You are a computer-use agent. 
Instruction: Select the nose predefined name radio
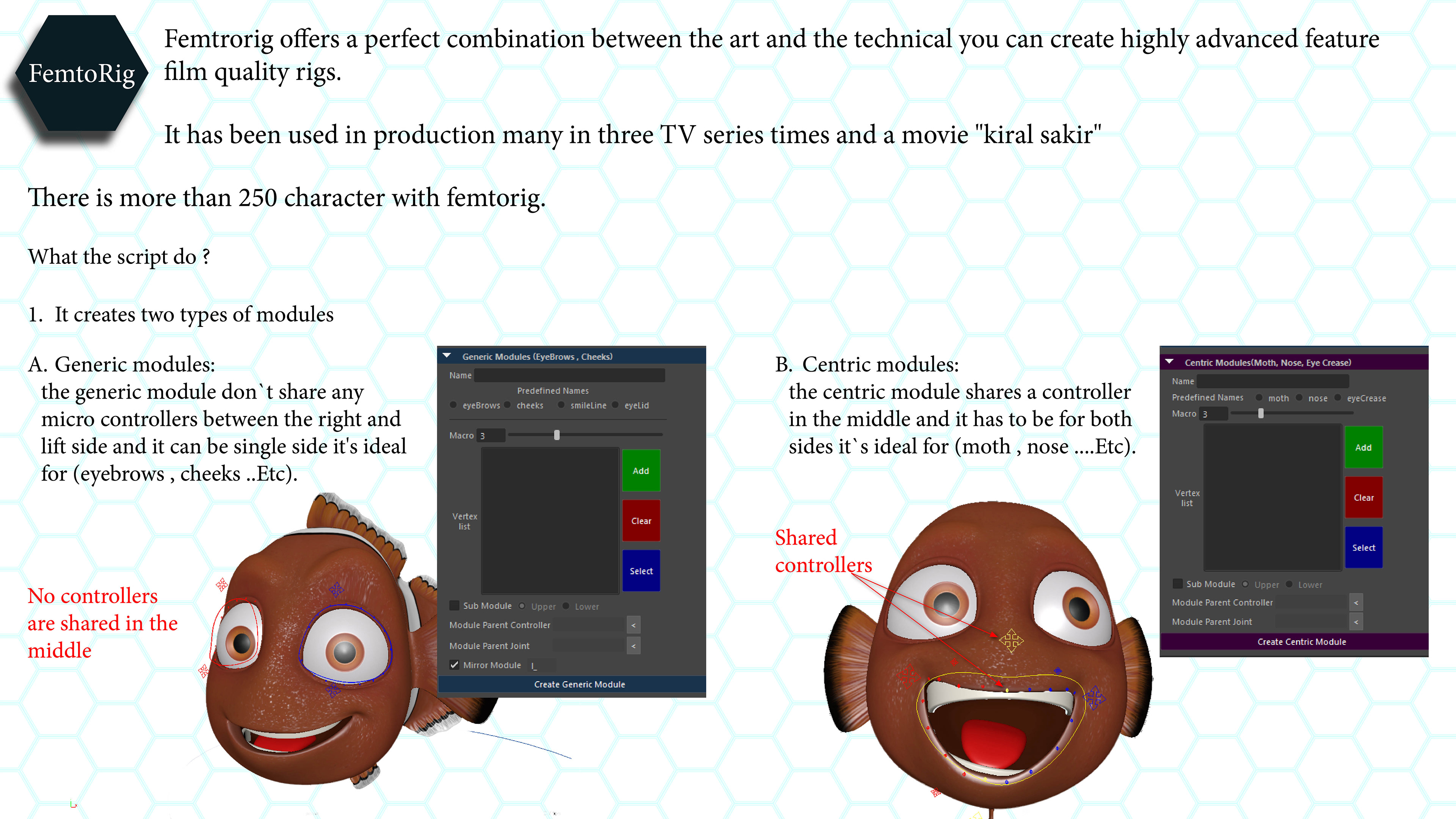[1299, 397]
